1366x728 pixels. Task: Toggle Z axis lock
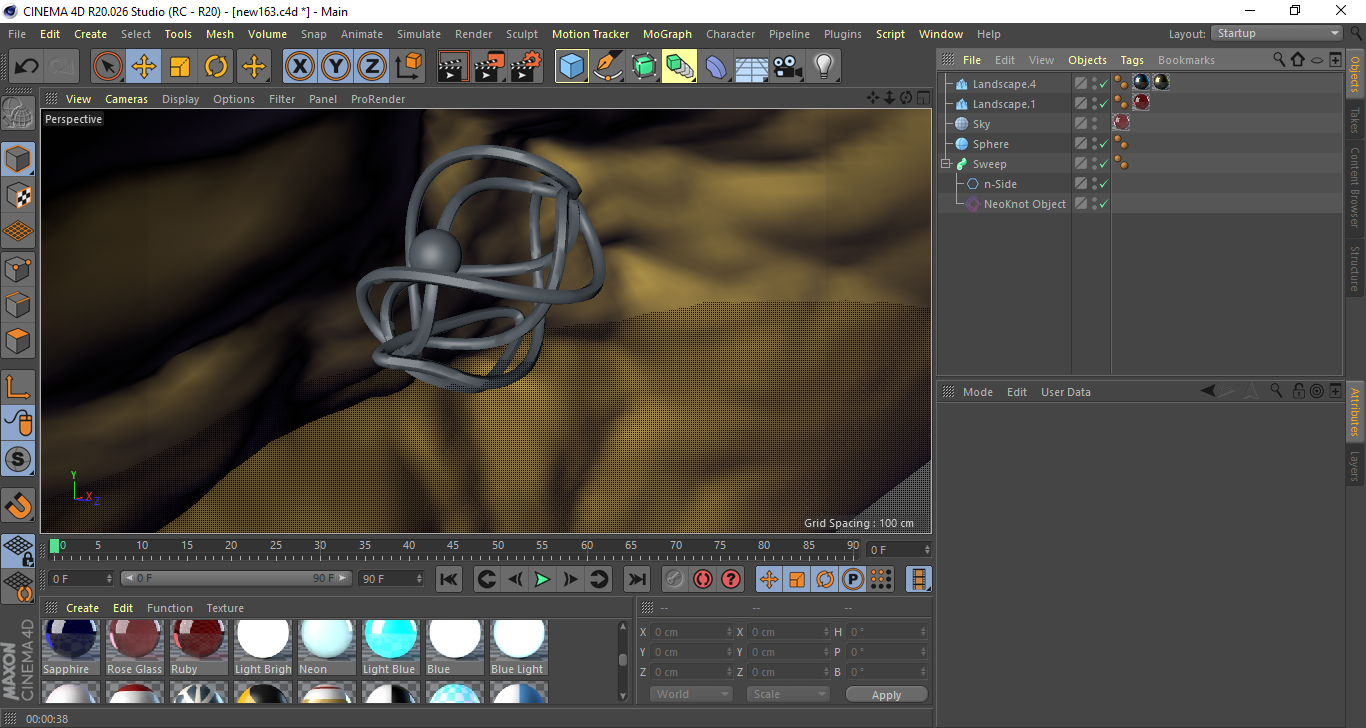tap(372, 67)
